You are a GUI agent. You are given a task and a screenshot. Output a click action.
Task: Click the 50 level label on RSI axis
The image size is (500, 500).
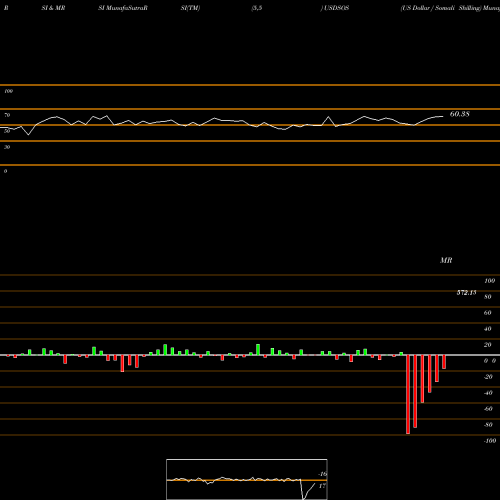[x=7, y=131]
